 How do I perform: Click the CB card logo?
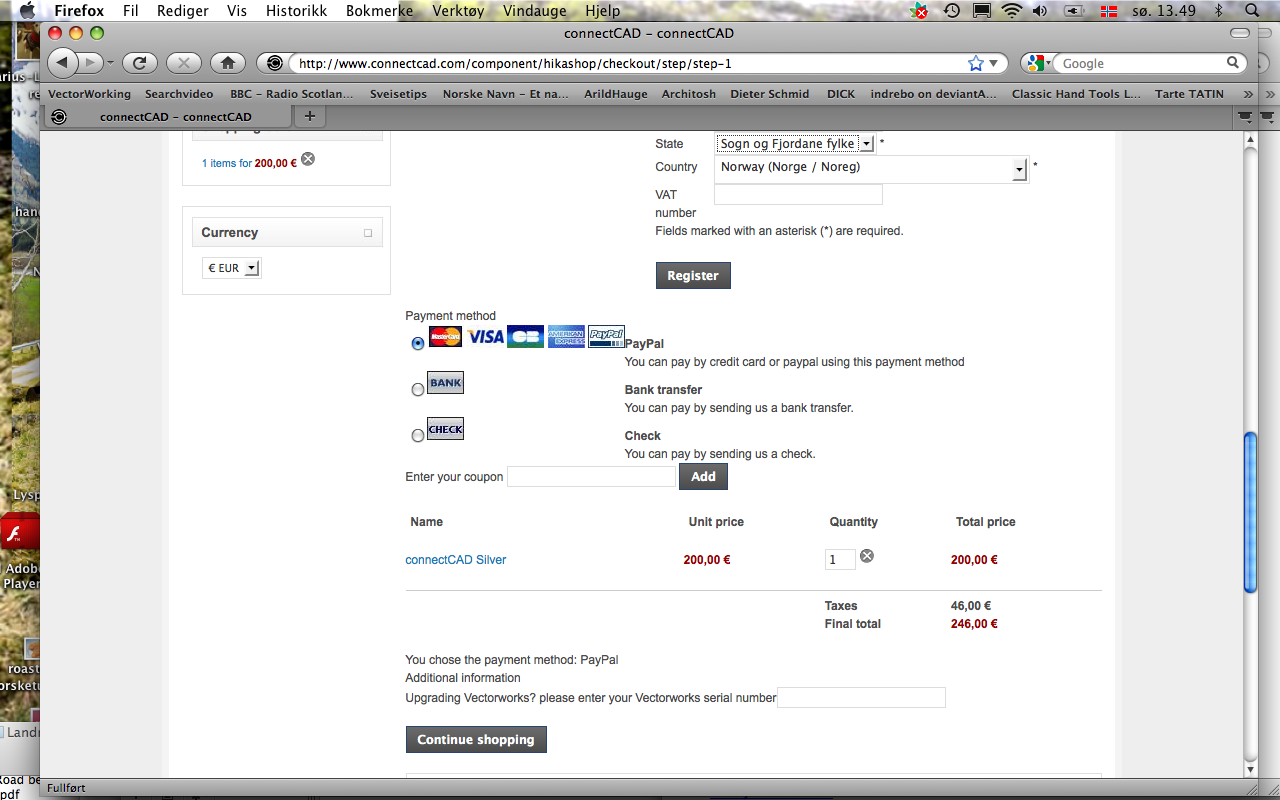click(x=525, y=337)
